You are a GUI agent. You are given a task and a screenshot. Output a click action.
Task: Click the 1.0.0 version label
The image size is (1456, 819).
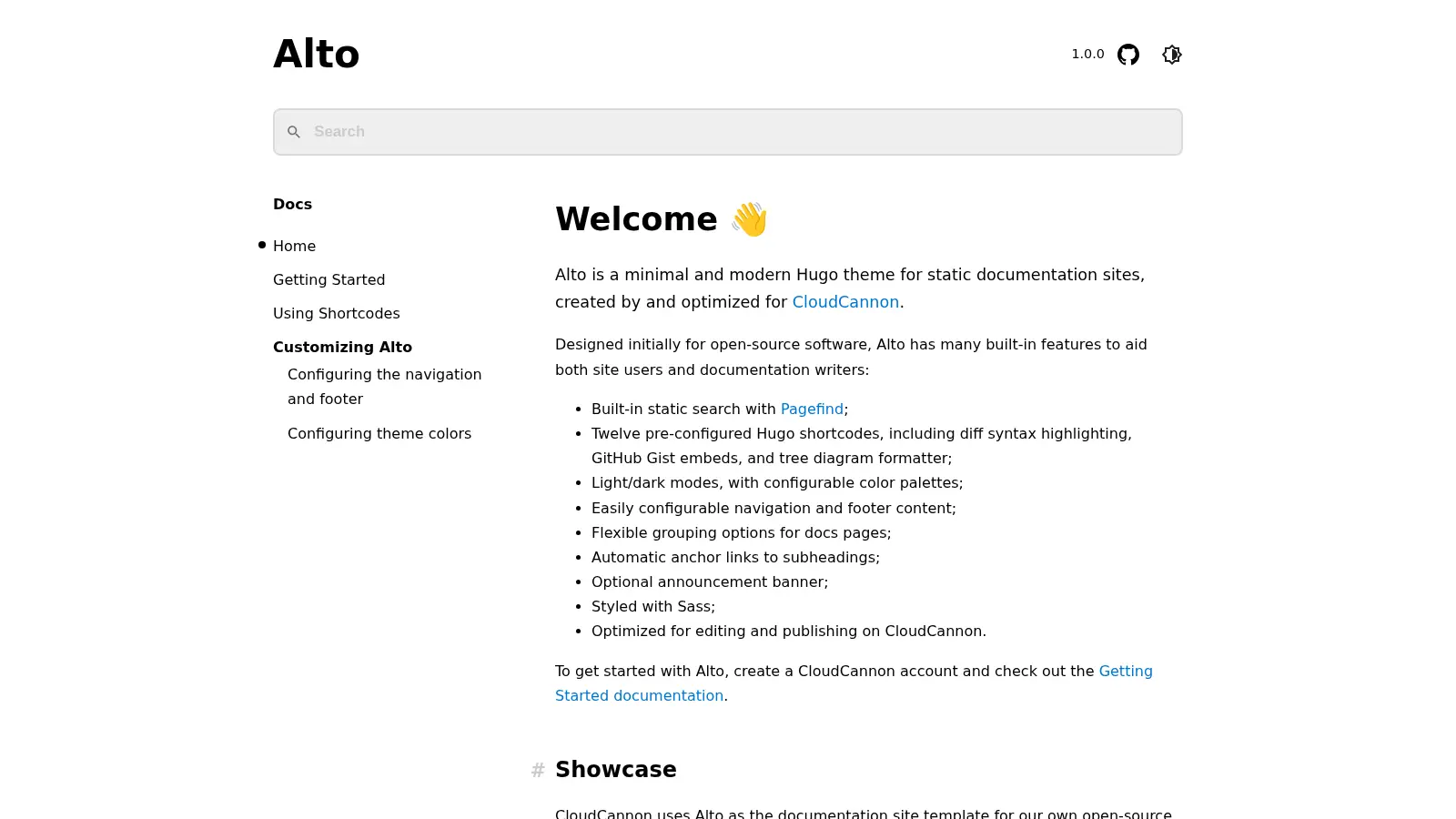[x=1087, y=54]
